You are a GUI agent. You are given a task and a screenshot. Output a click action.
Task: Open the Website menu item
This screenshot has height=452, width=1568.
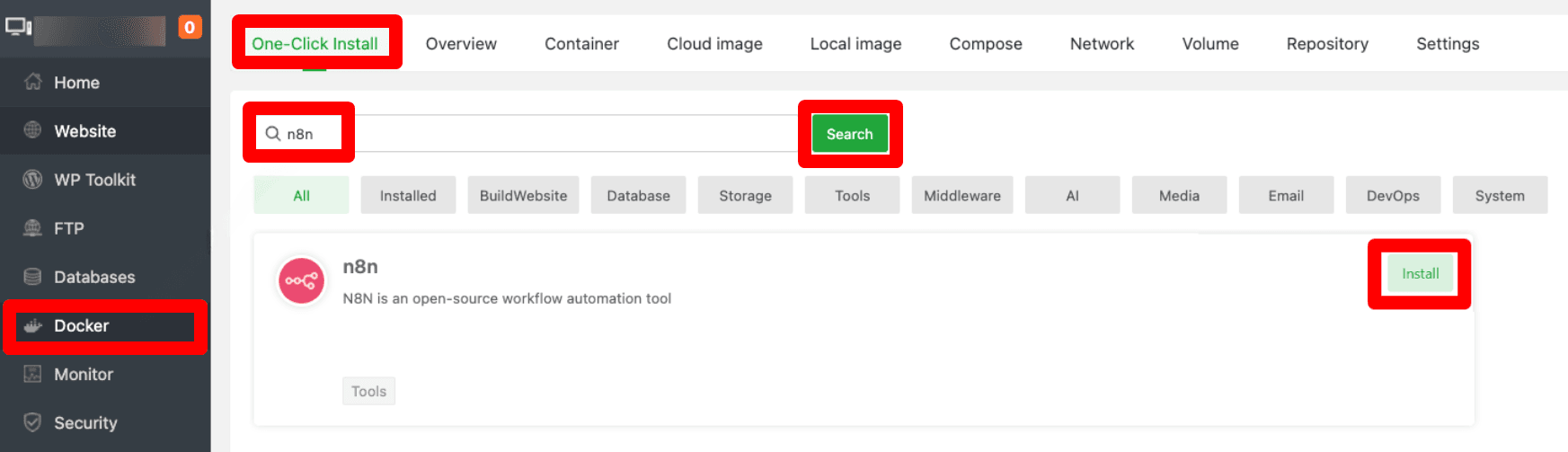point(105,131)
